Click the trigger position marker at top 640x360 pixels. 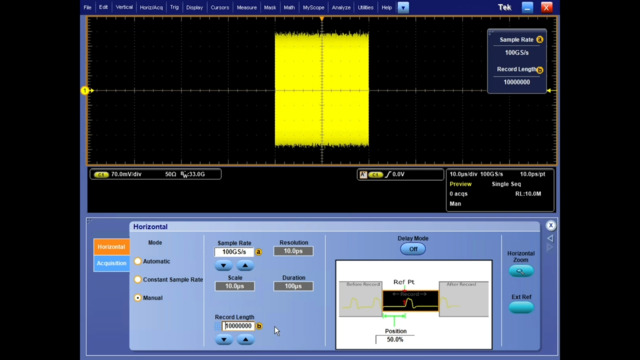[x=322, y=19]
